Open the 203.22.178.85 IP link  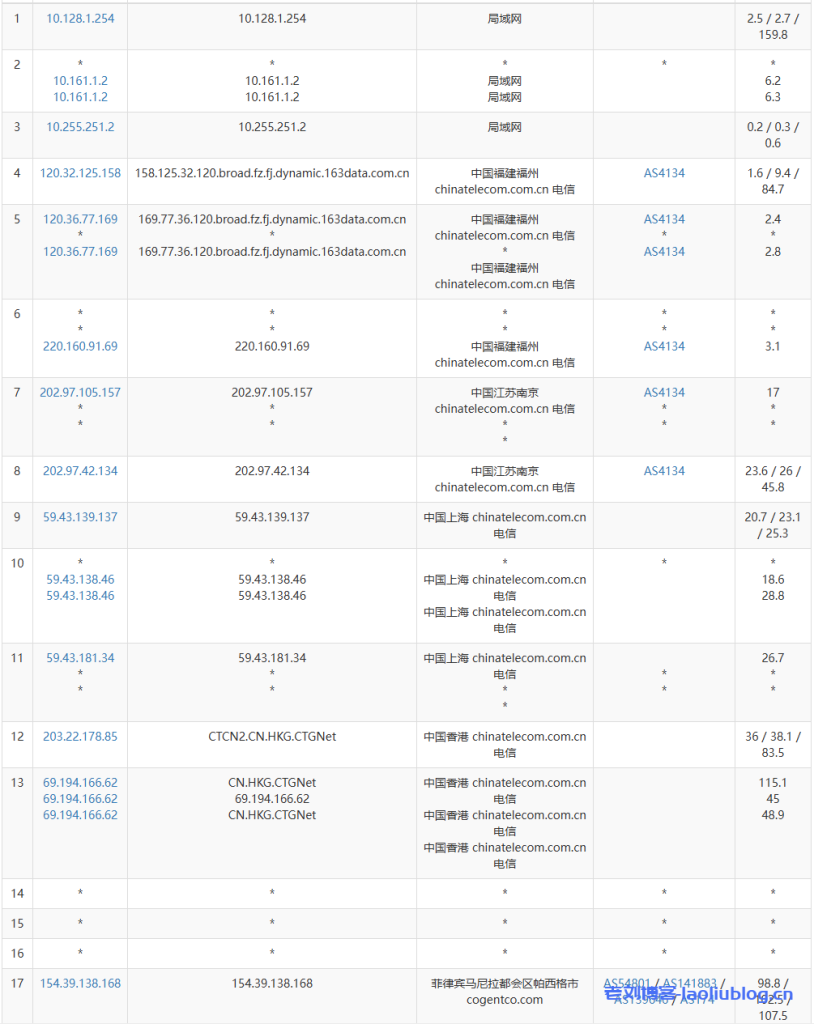click(x=80, y=736)
